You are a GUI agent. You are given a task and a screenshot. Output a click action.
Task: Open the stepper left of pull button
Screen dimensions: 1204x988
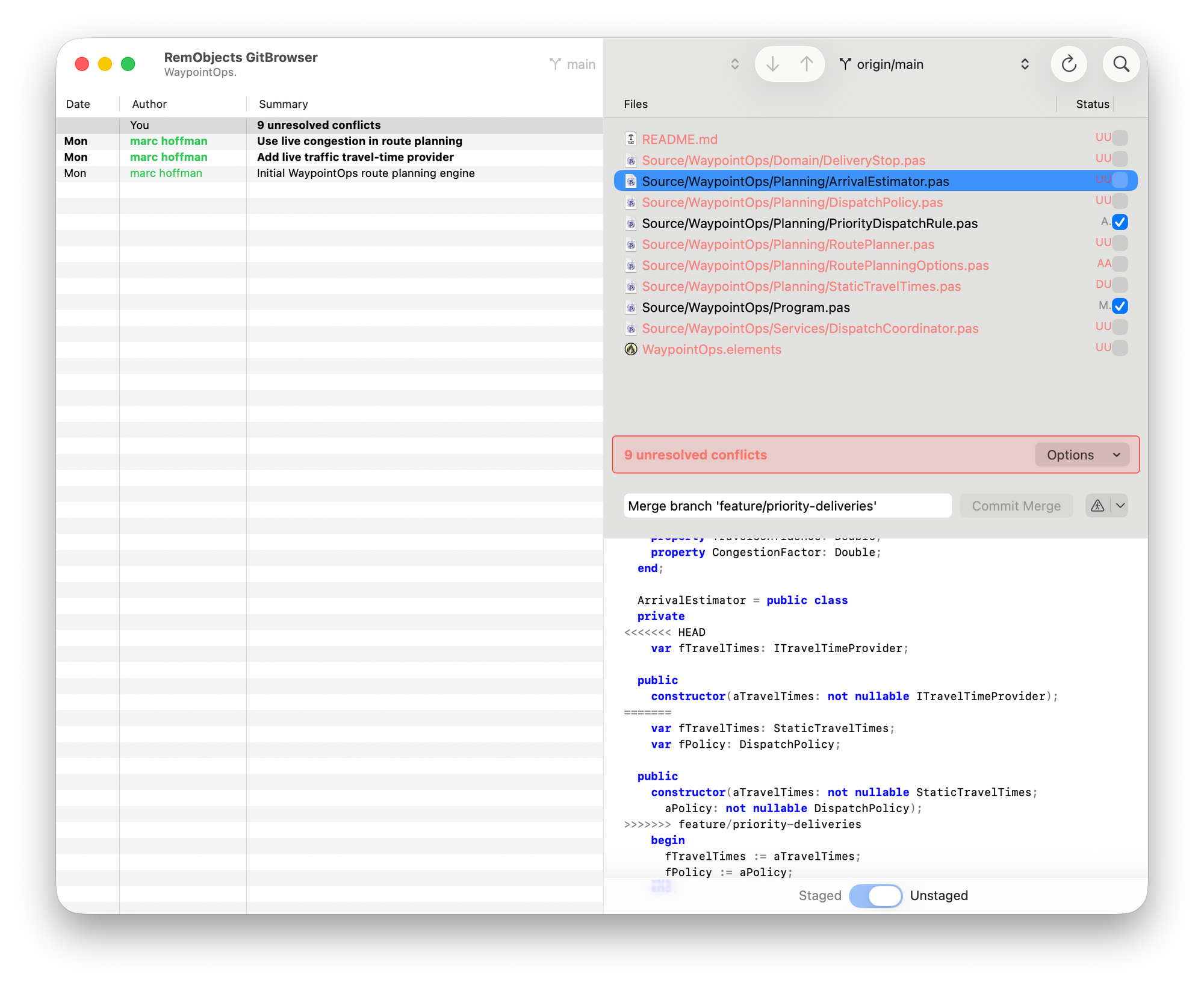(x=734, y=64)
